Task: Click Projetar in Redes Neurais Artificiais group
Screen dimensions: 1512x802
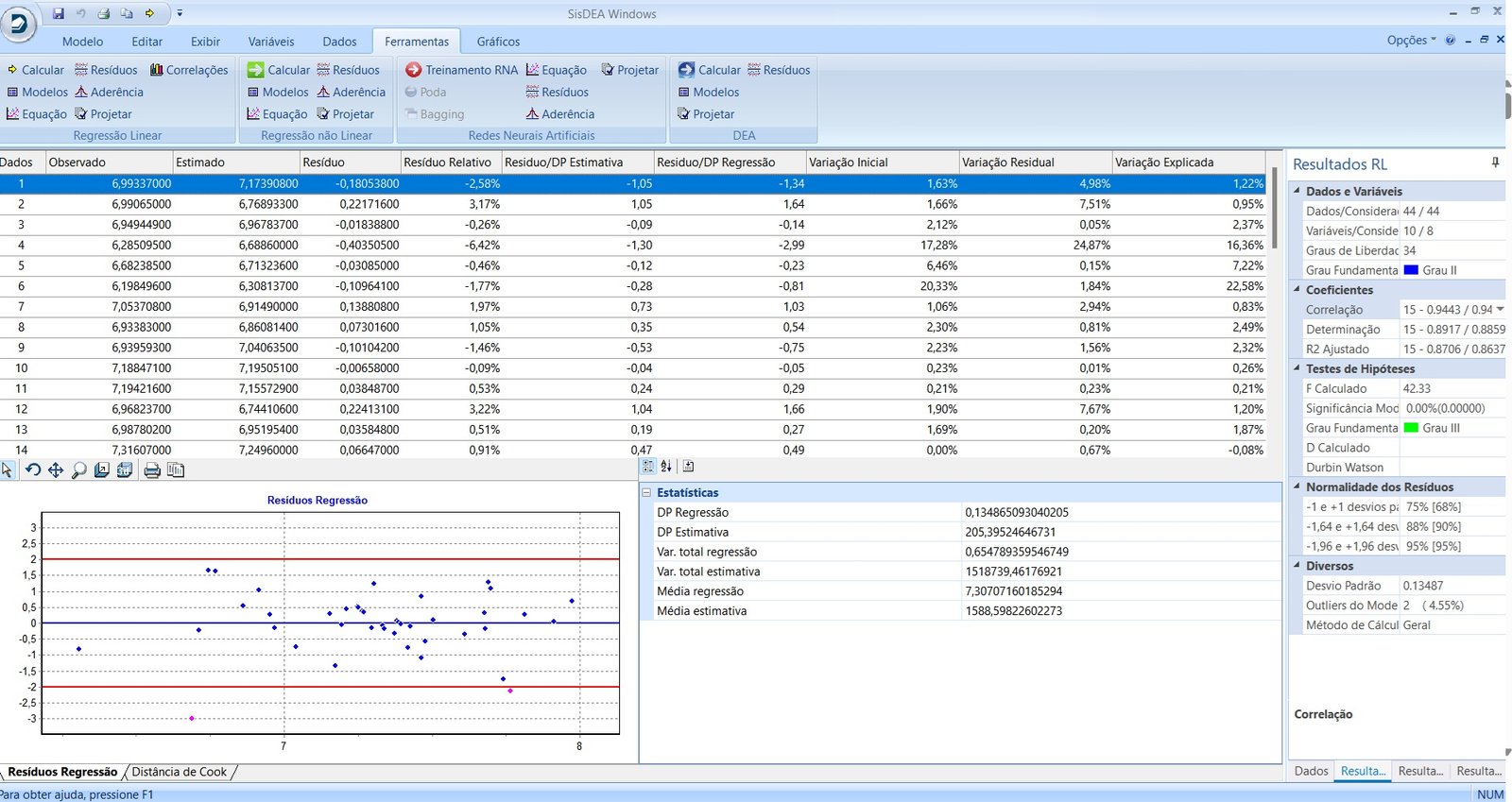Action: pos(629,70)
